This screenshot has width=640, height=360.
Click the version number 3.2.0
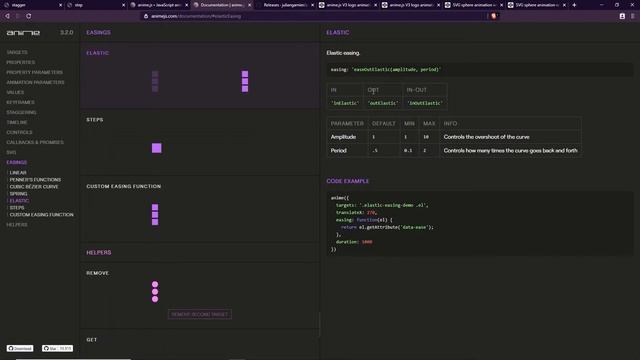67,33
